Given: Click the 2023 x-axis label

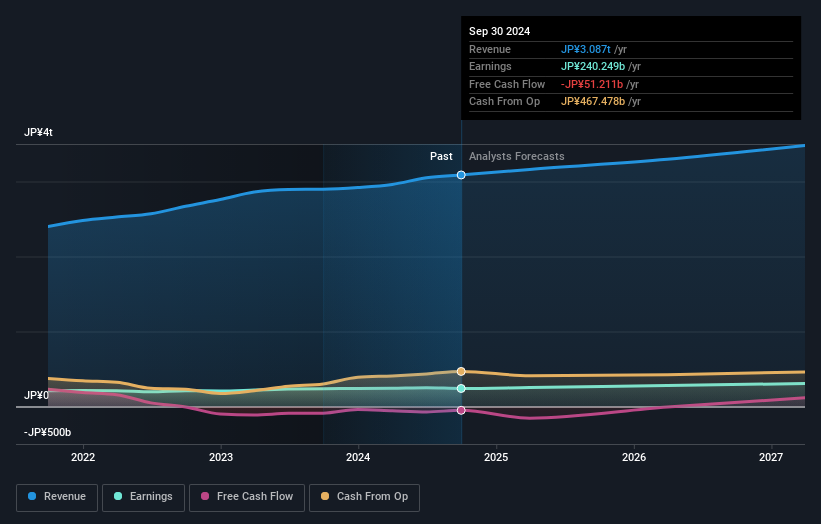Looking at the screenshot, I should pos(220,457).
